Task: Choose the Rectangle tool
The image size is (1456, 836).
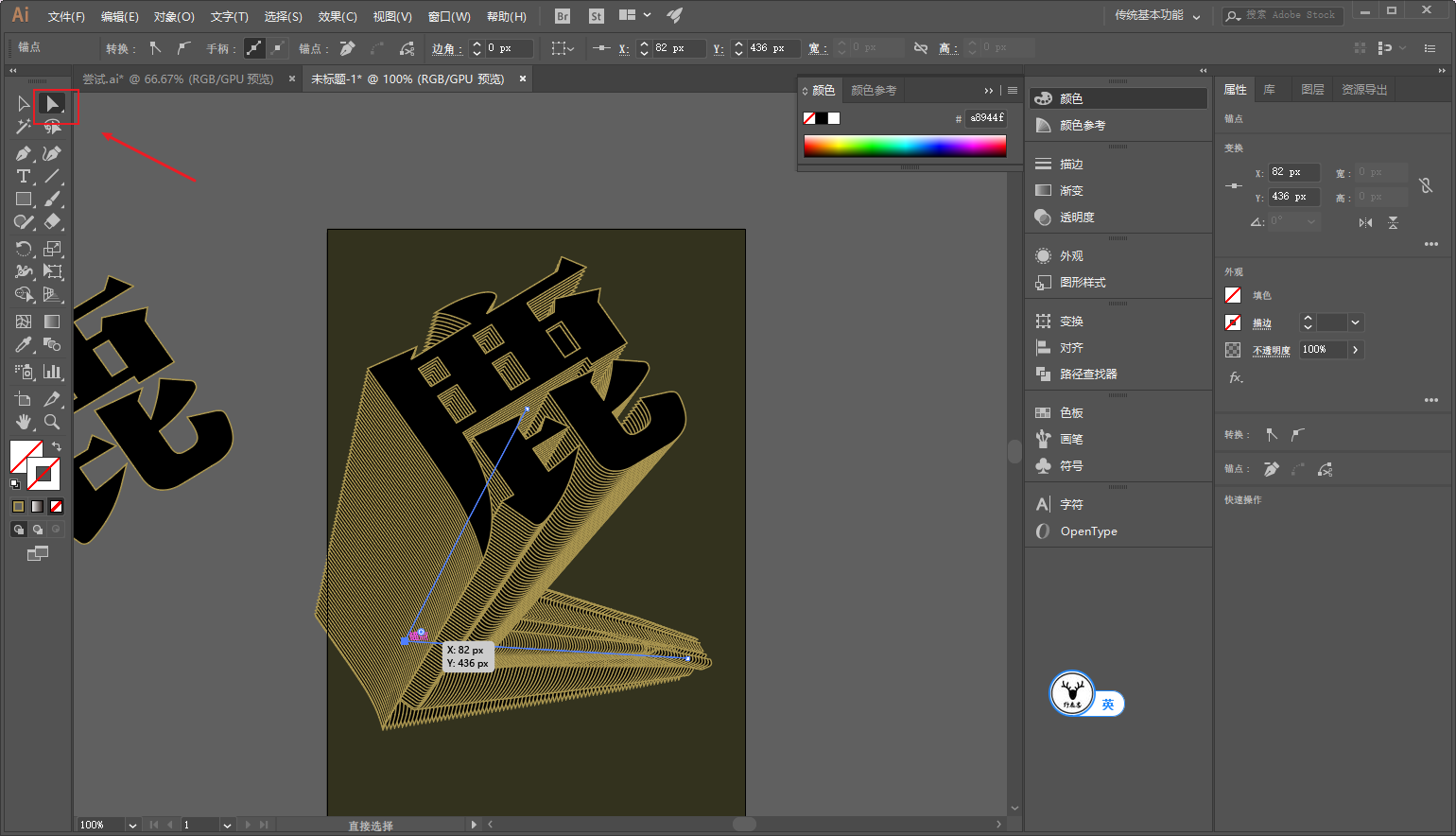Action: point(24,200)
